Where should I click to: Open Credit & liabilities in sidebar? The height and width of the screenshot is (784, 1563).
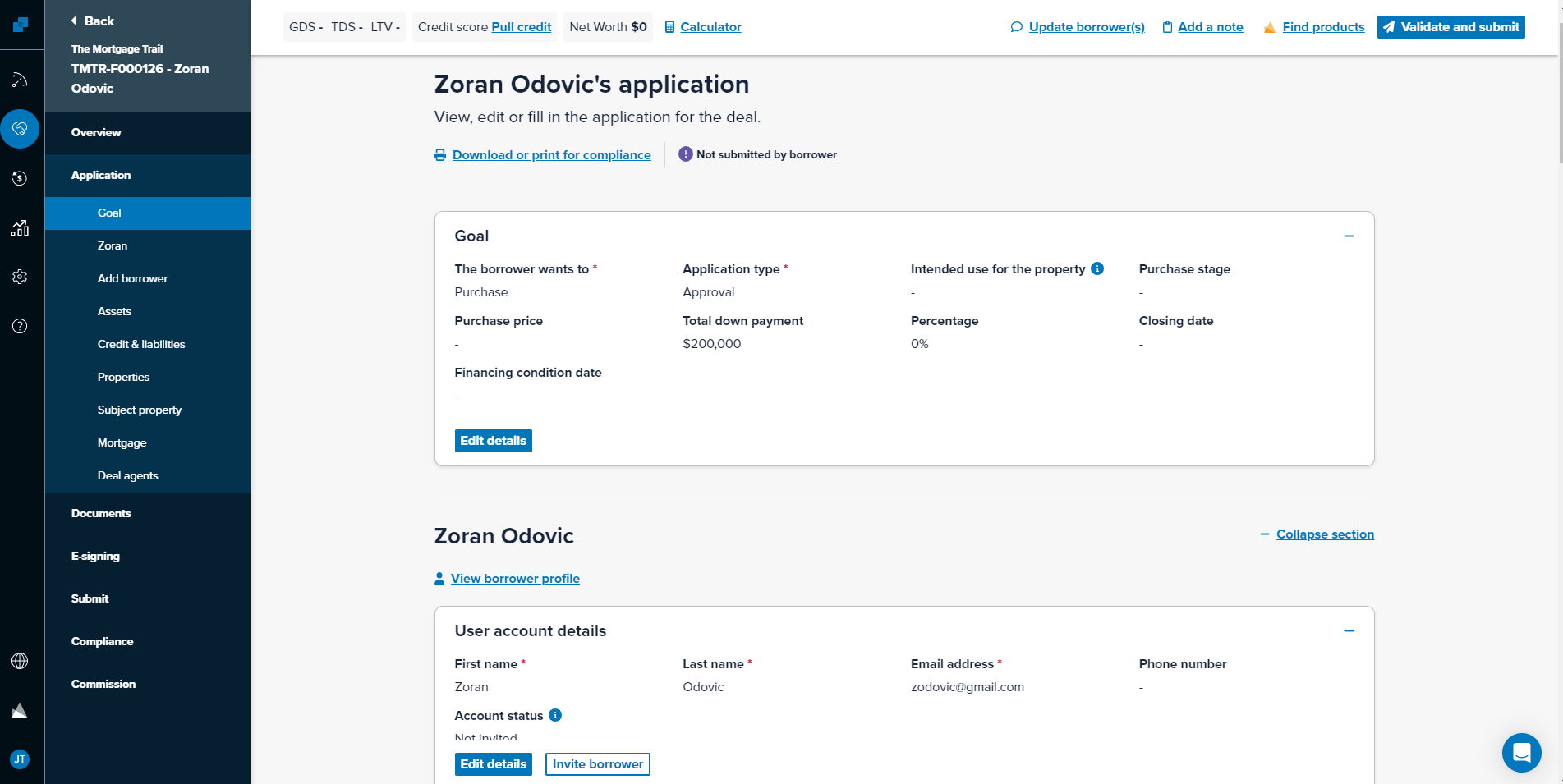(x=141, y=344)
